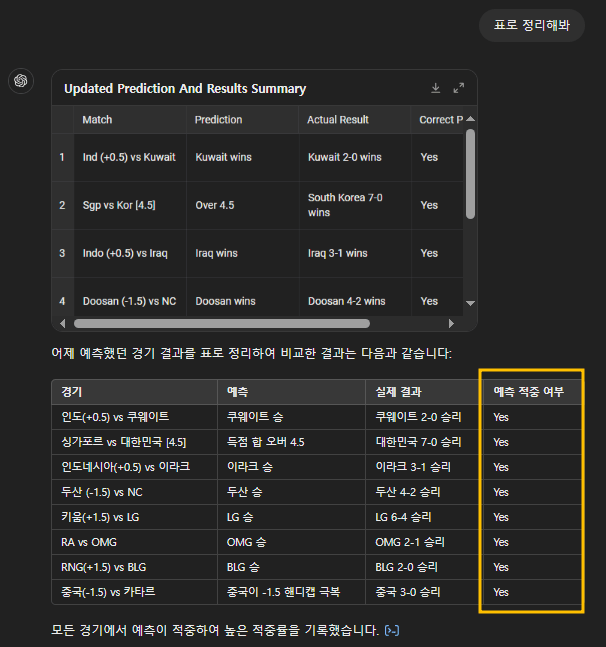Select cell Iraq wins
Viewport: 606px width, 647px height.
coord(242,253)
